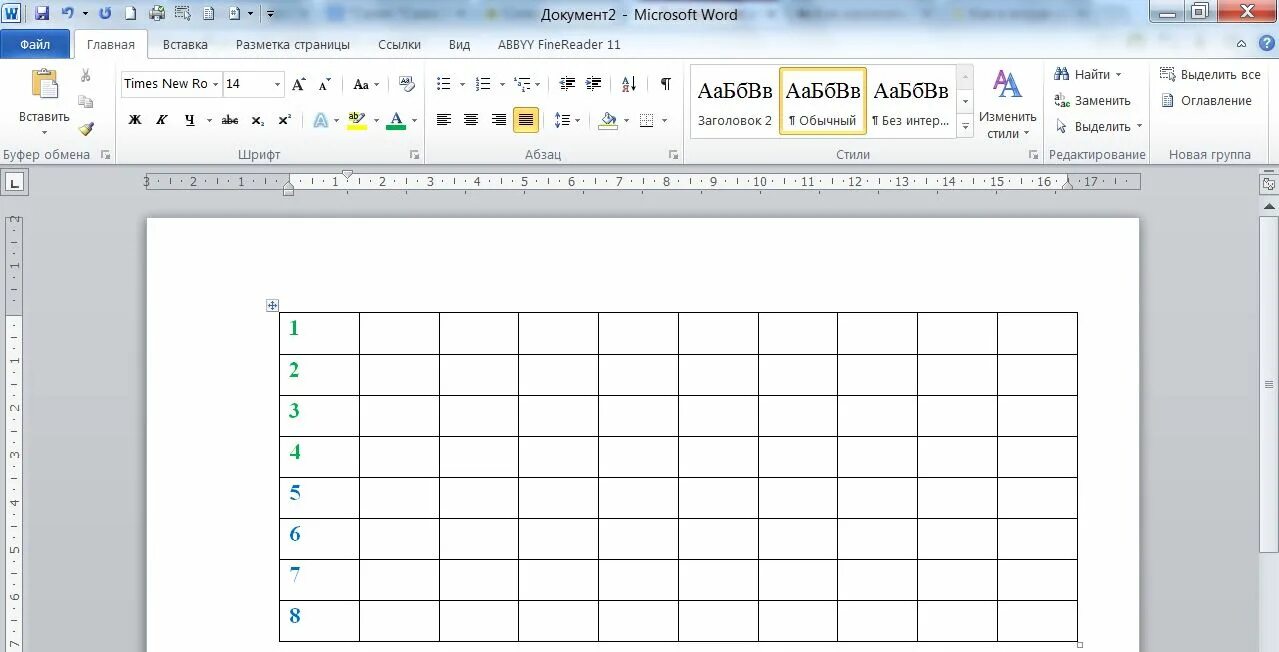Open the Шрифт dialog launcher

[414, 155]
